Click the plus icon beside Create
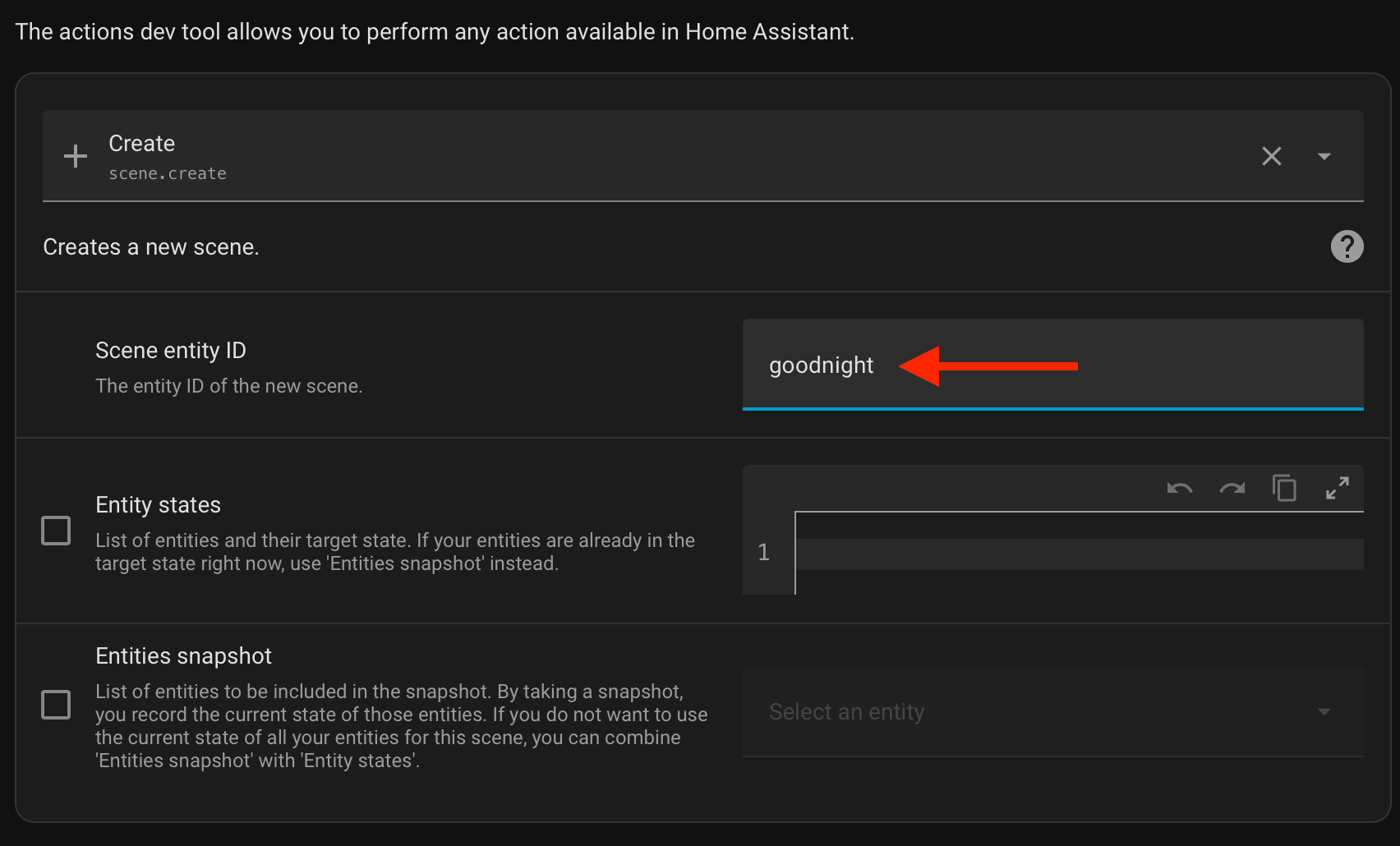 click(76, 156)
